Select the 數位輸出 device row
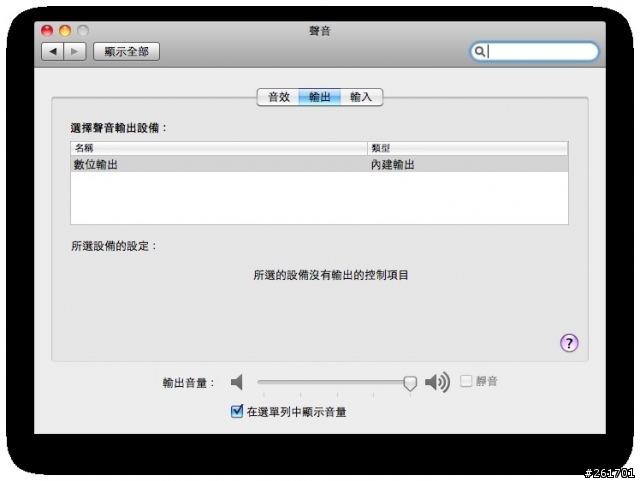Image resolution: width=640 pixels, height=481 pixels. [x=319, y=164]
